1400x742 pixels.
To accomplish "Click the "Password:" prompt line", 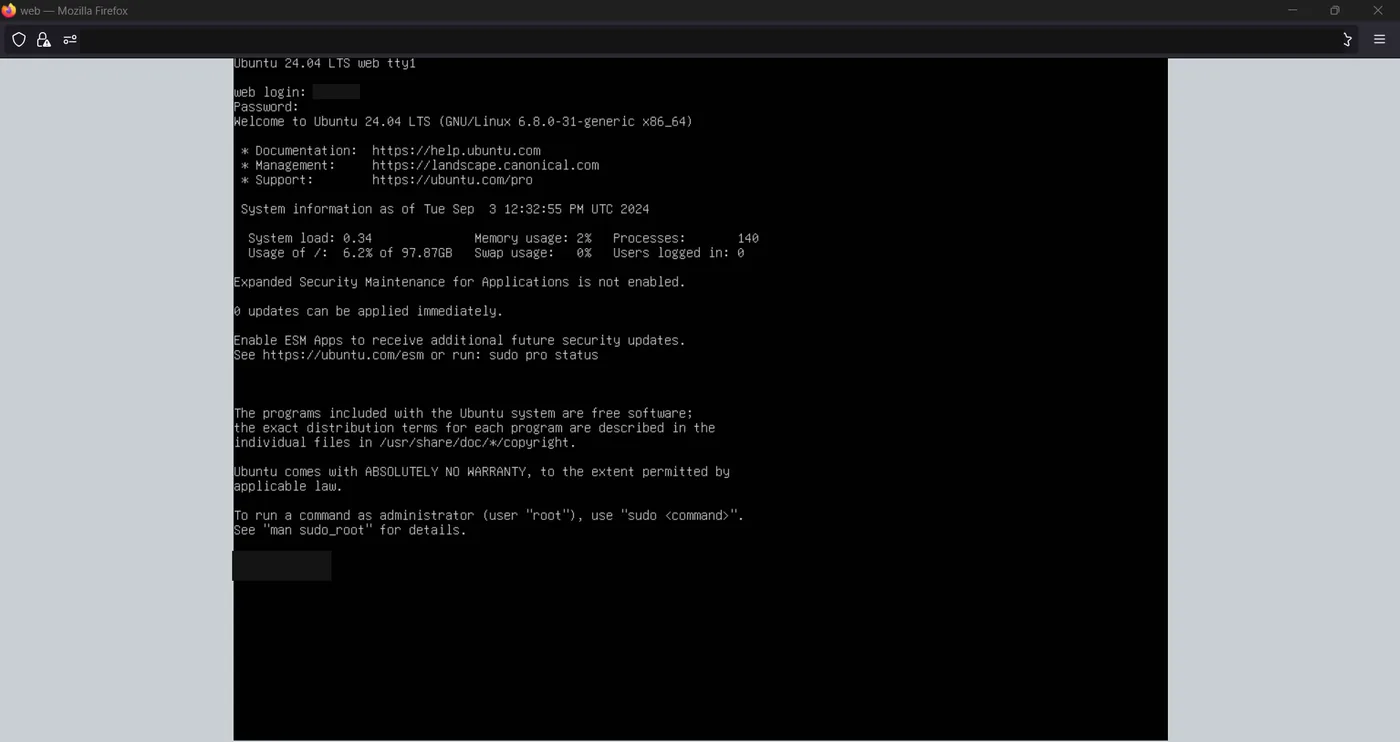I will click(266, 107).
